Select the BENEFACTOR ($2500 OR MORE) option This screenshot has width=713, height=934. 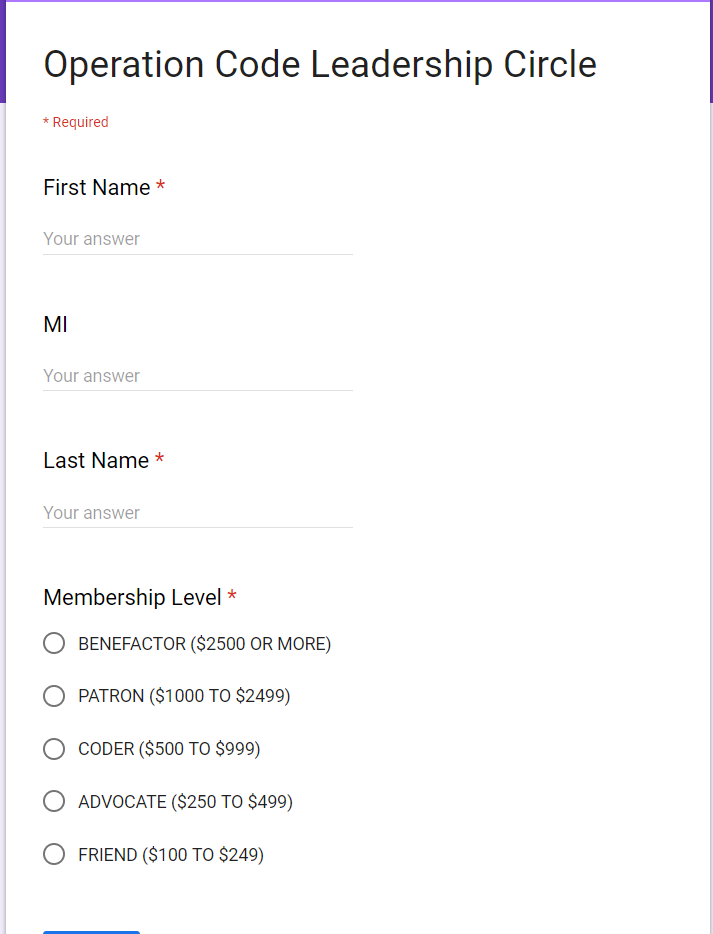click(x=54, y=643)
